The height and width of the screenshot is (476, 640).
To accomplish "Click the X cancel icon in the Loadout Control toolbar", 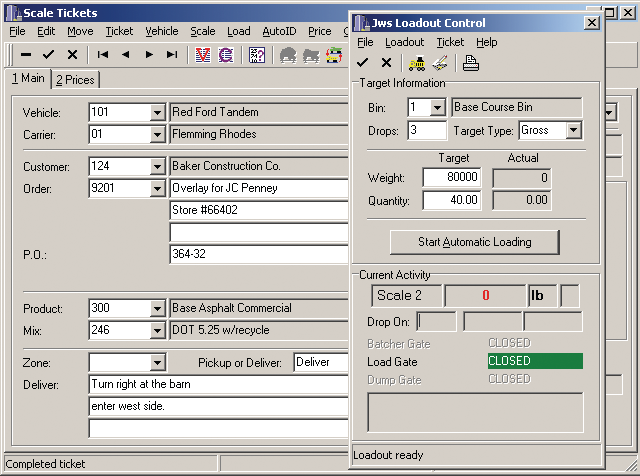I will 386,62.
